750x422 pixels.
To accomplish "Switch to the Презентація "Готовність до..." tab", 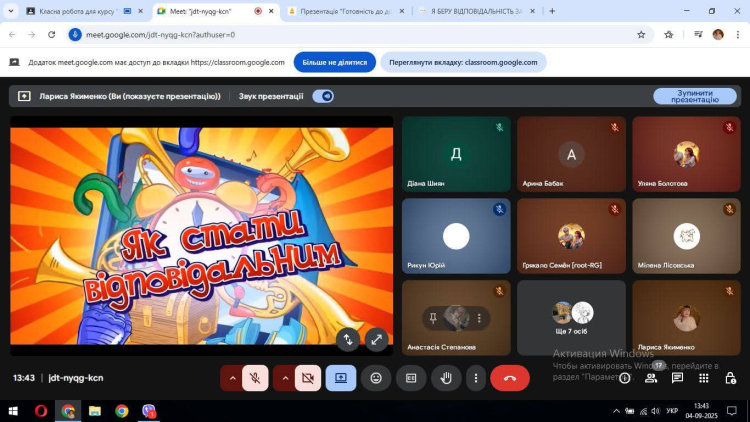I will tap(343, 11).
